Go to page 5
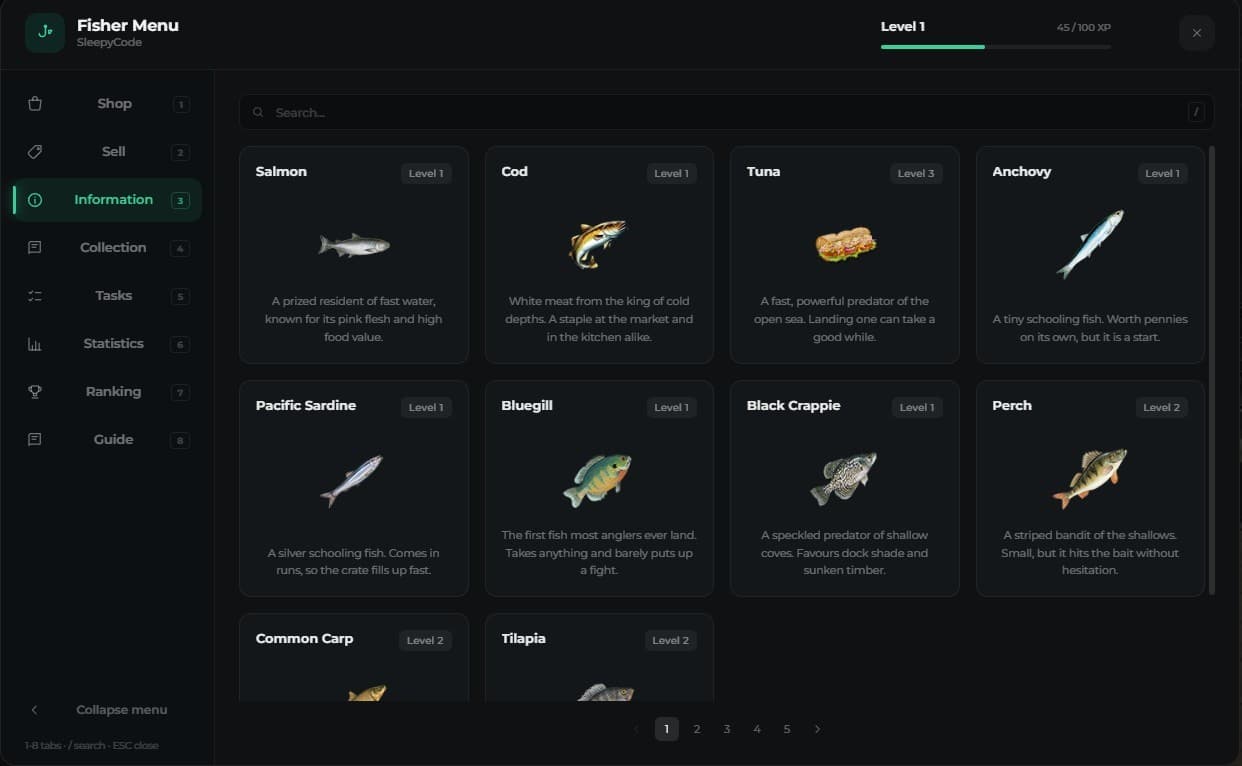 point(787,729)
